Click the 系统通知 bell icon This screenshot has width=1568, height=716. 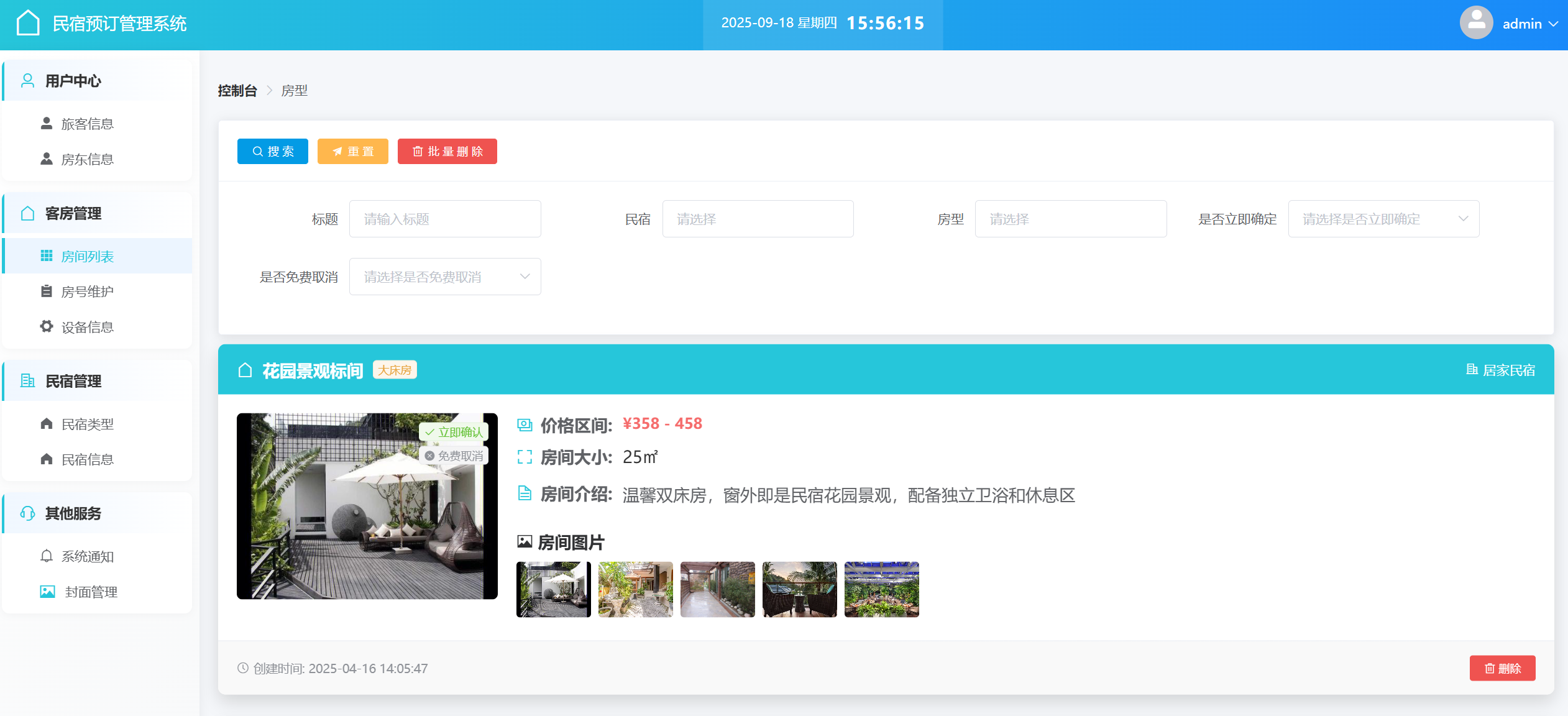tap(47, 556)
